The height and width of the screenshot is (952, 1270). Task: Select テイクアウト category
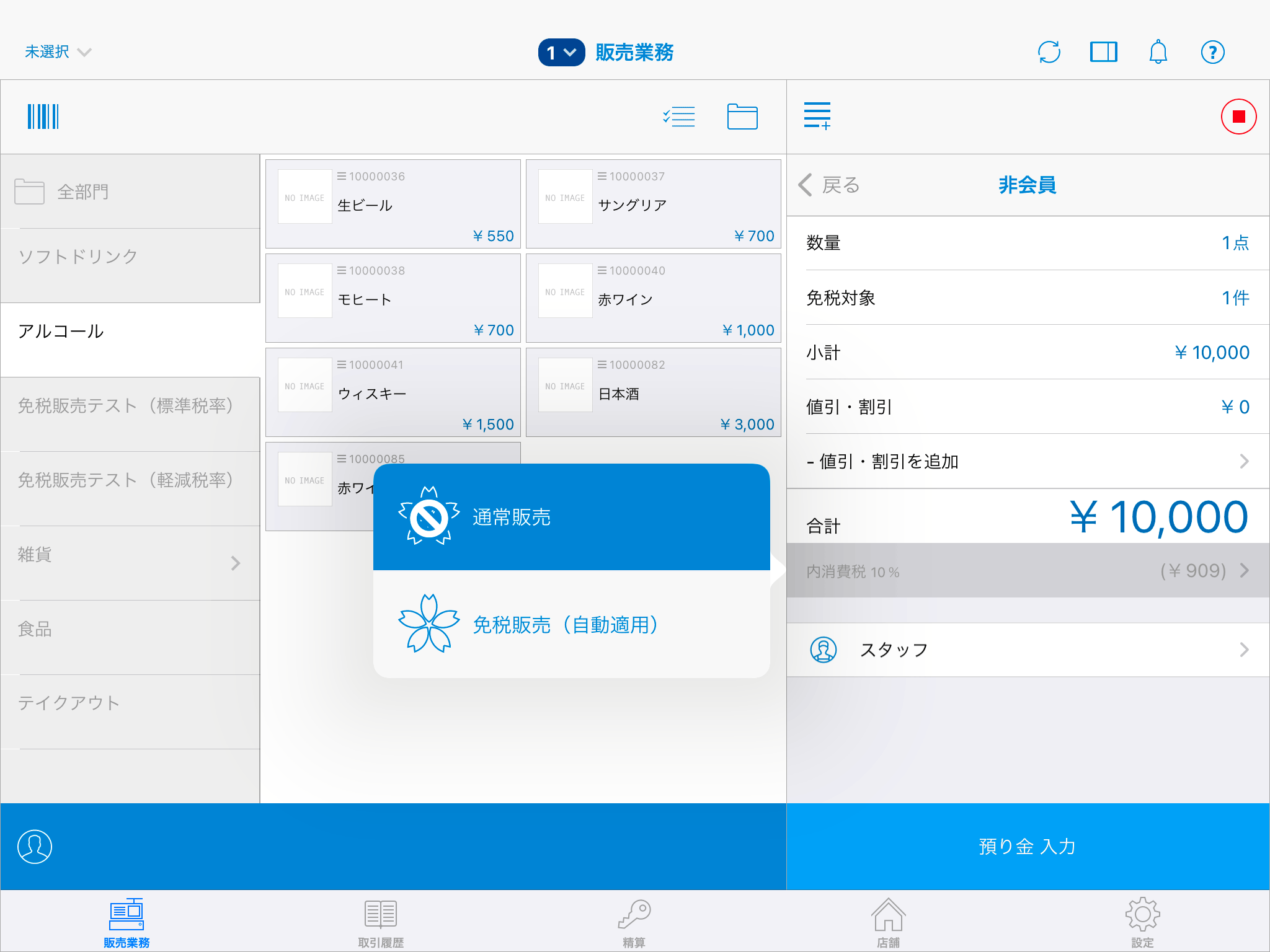tap(130, 712)
